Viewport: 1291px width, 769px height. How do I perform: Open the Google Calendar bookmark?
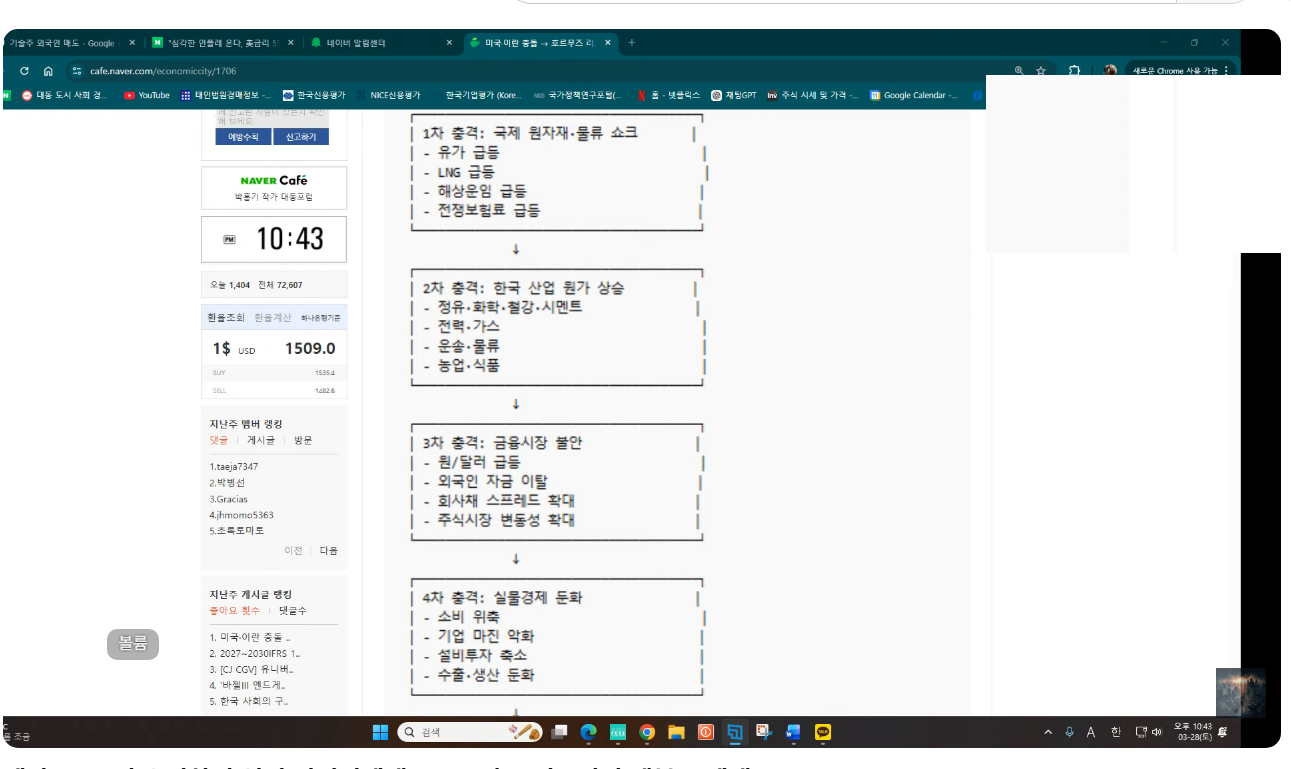[x=913, y=95]
